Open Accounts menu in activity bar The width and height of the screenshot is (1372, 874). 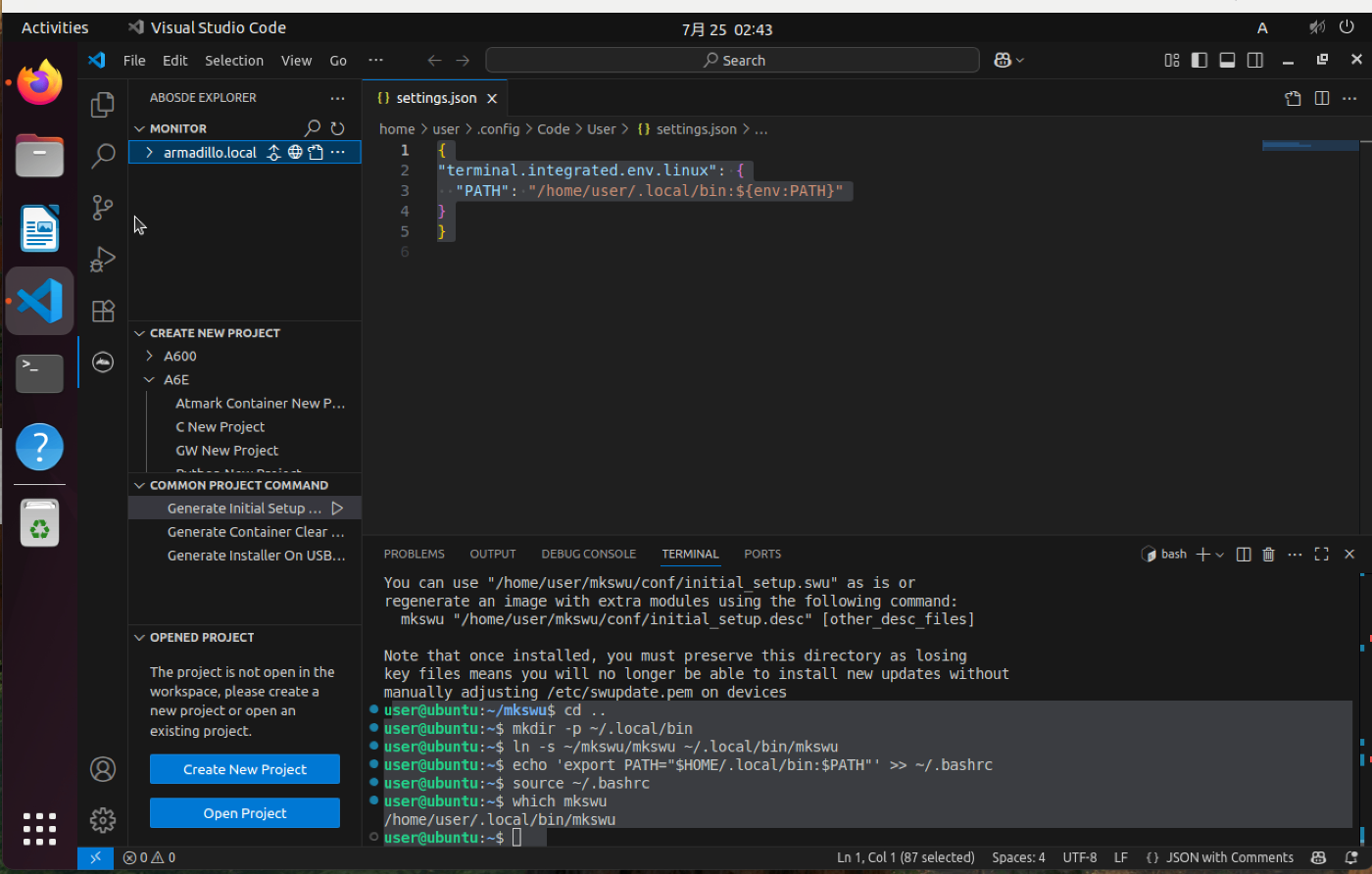103,769
